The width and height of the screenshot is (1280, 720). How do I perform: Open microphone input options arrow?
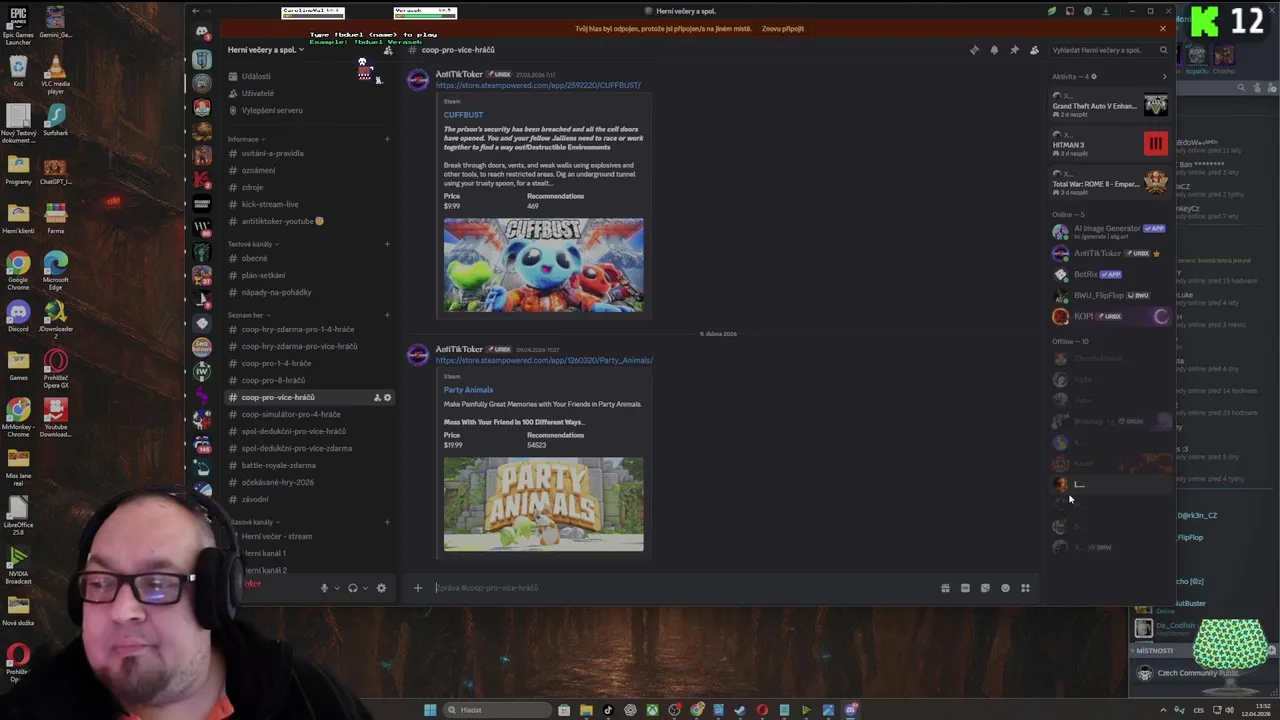(x=337, y=588)
